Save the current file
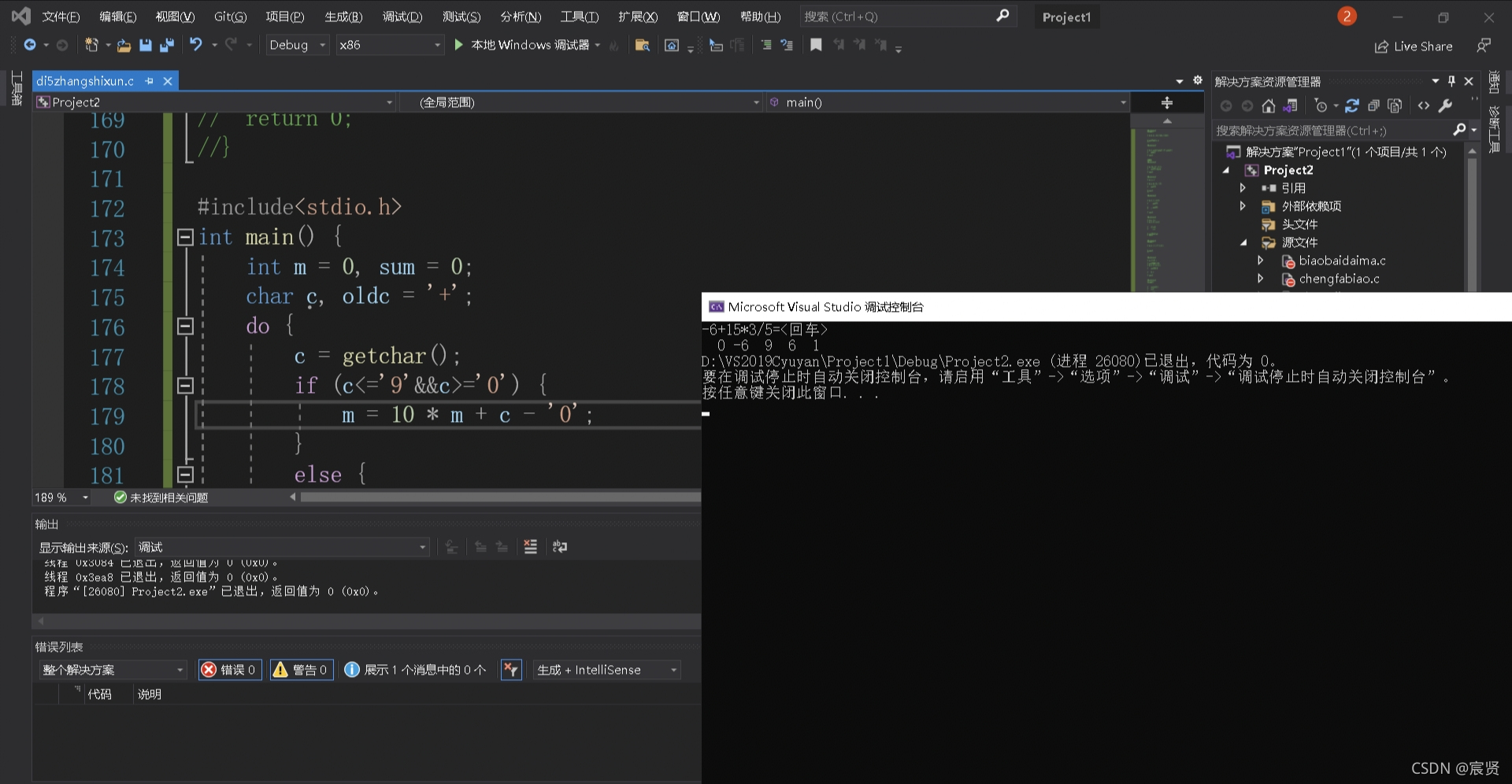 click(x=145, y=46)
